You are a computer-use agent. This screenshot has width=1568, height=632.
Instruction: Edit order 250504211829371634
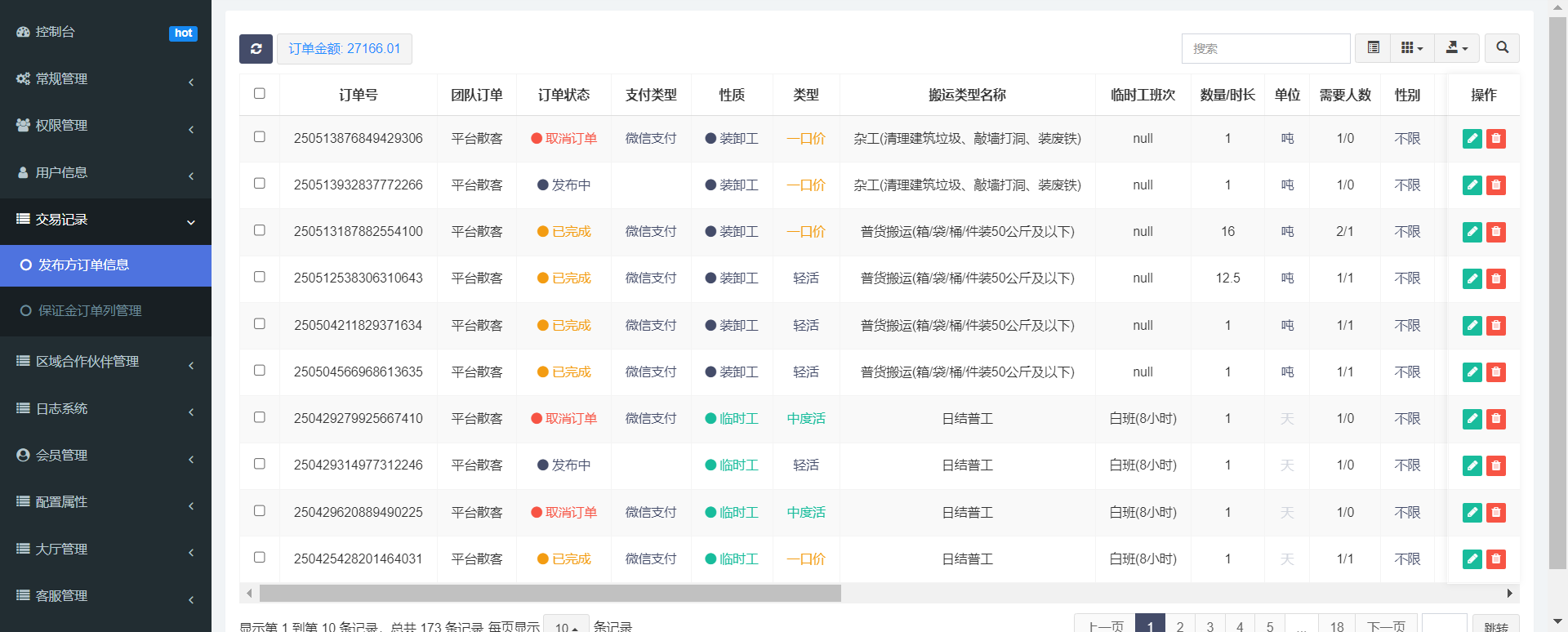[x=1472, y=326]
